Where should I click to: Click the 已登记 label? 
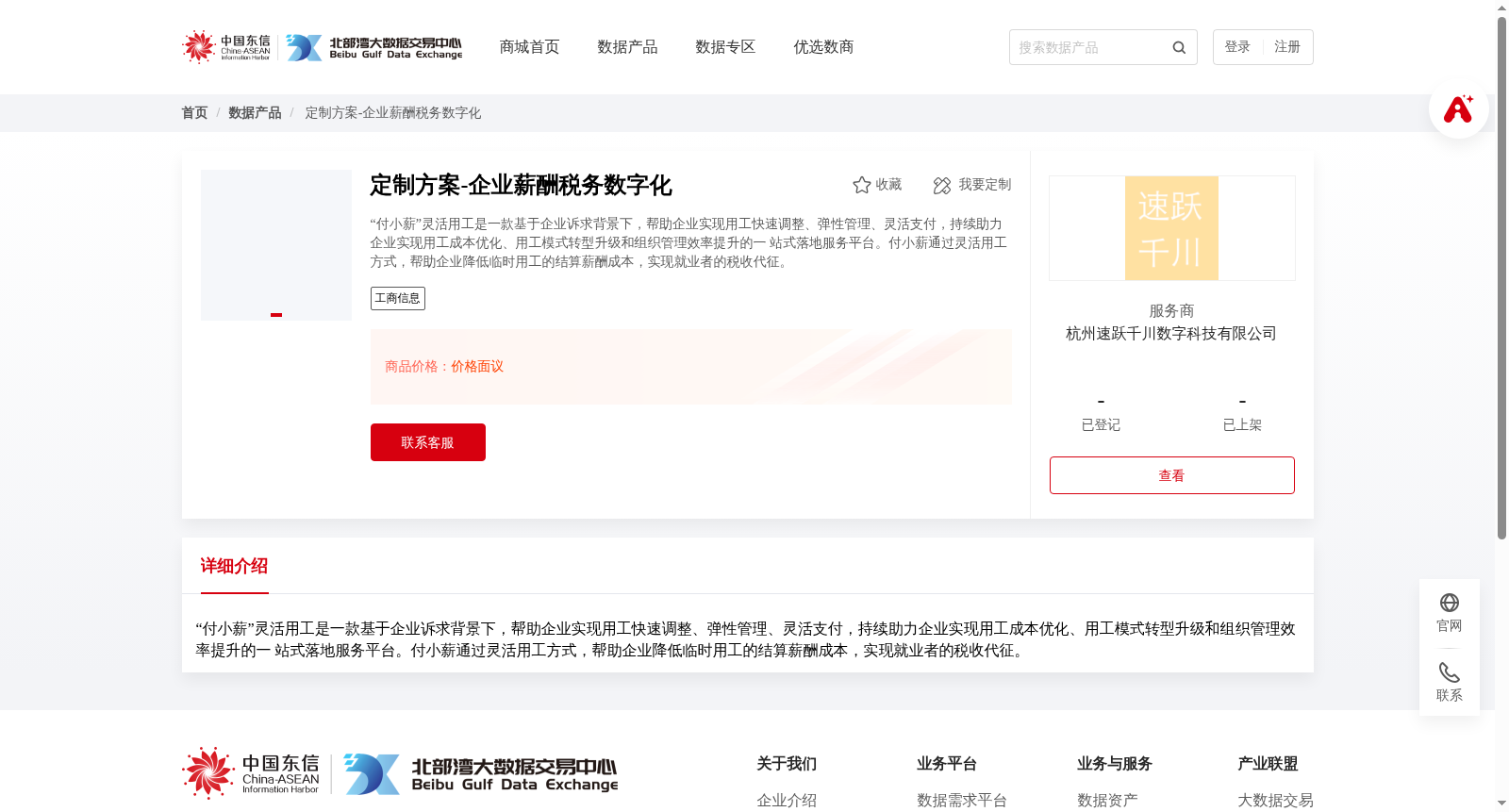click(x=1101, y=425)
